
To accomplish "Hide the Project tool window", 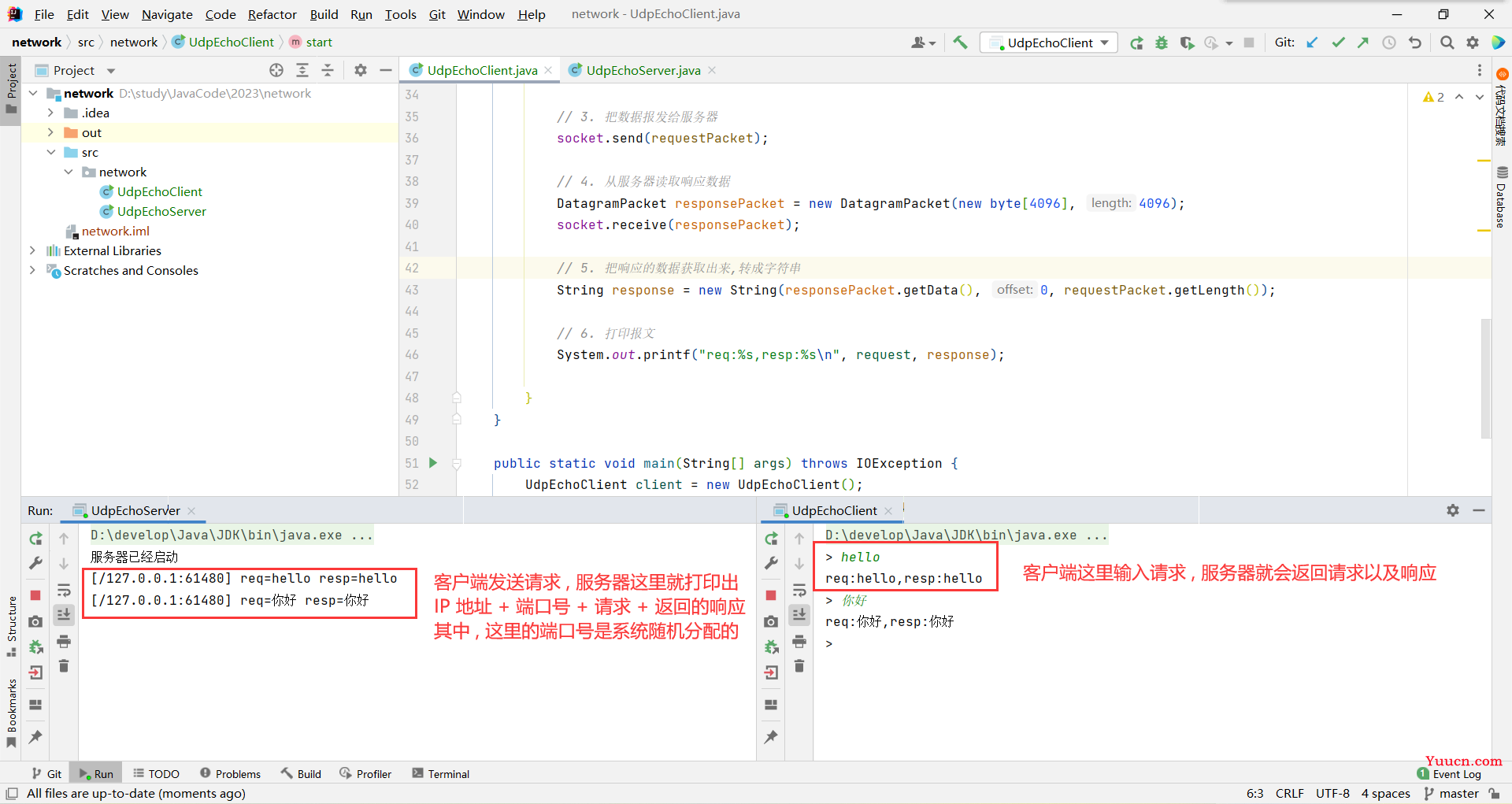I will click(386, 70).
